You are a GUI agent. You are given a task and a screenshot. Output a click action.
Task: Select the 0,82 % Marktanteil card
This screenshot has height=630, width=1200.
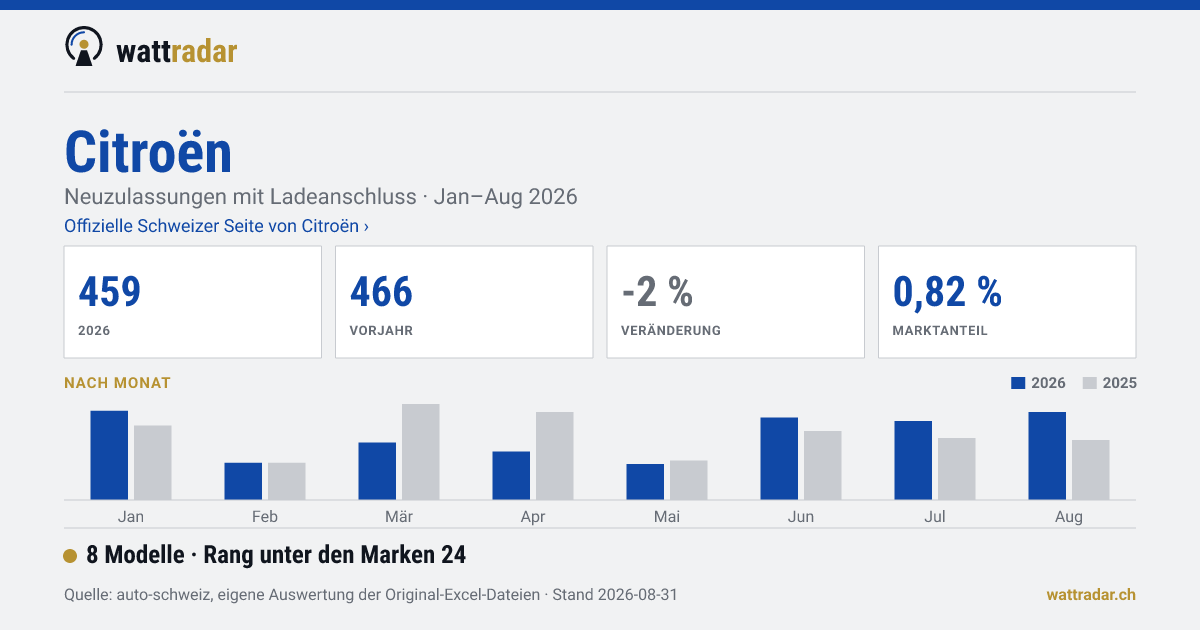click(1007, 302)
